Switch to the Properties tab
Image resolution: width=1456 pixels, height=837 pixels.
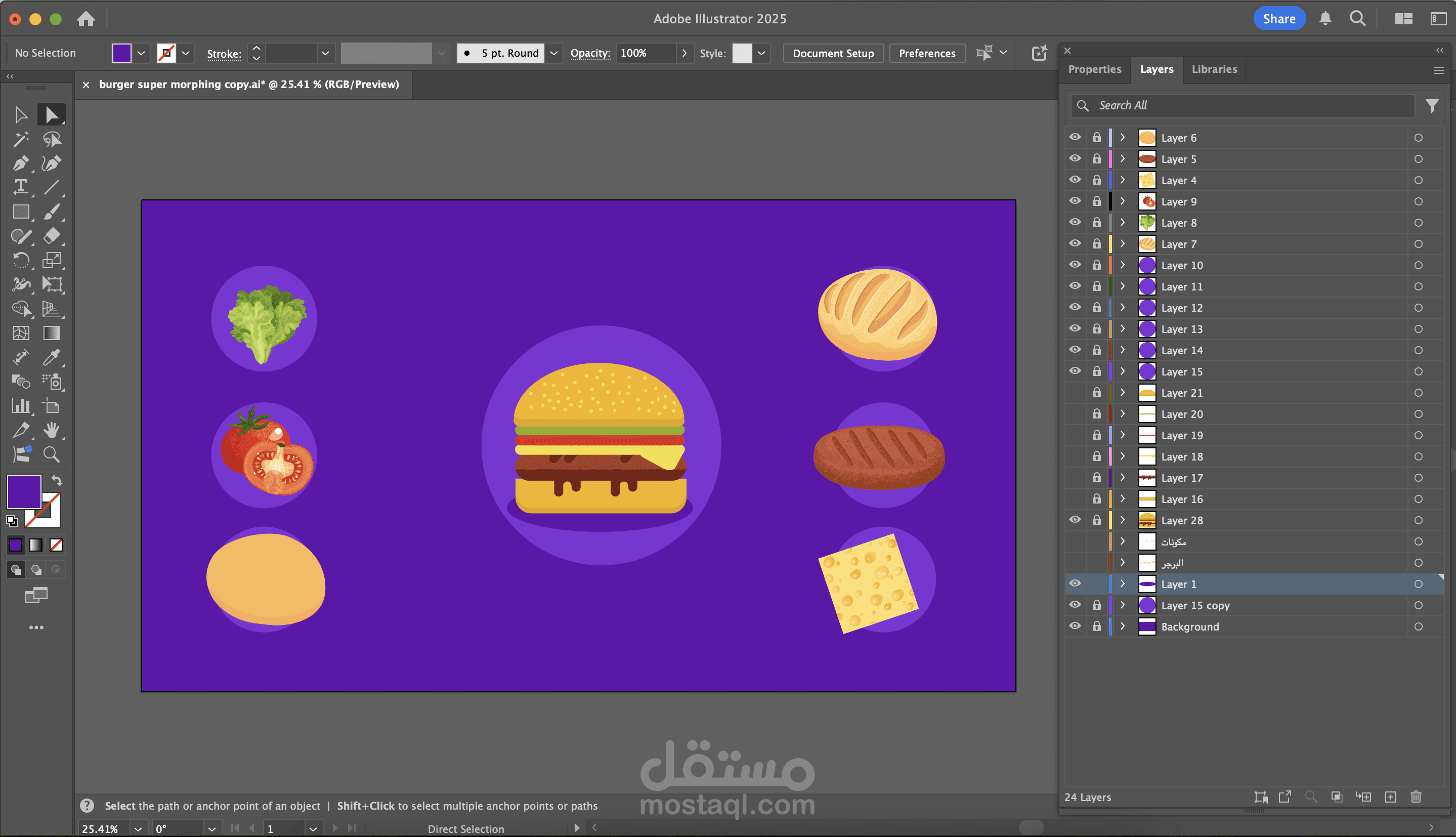tap(1095, 69)
